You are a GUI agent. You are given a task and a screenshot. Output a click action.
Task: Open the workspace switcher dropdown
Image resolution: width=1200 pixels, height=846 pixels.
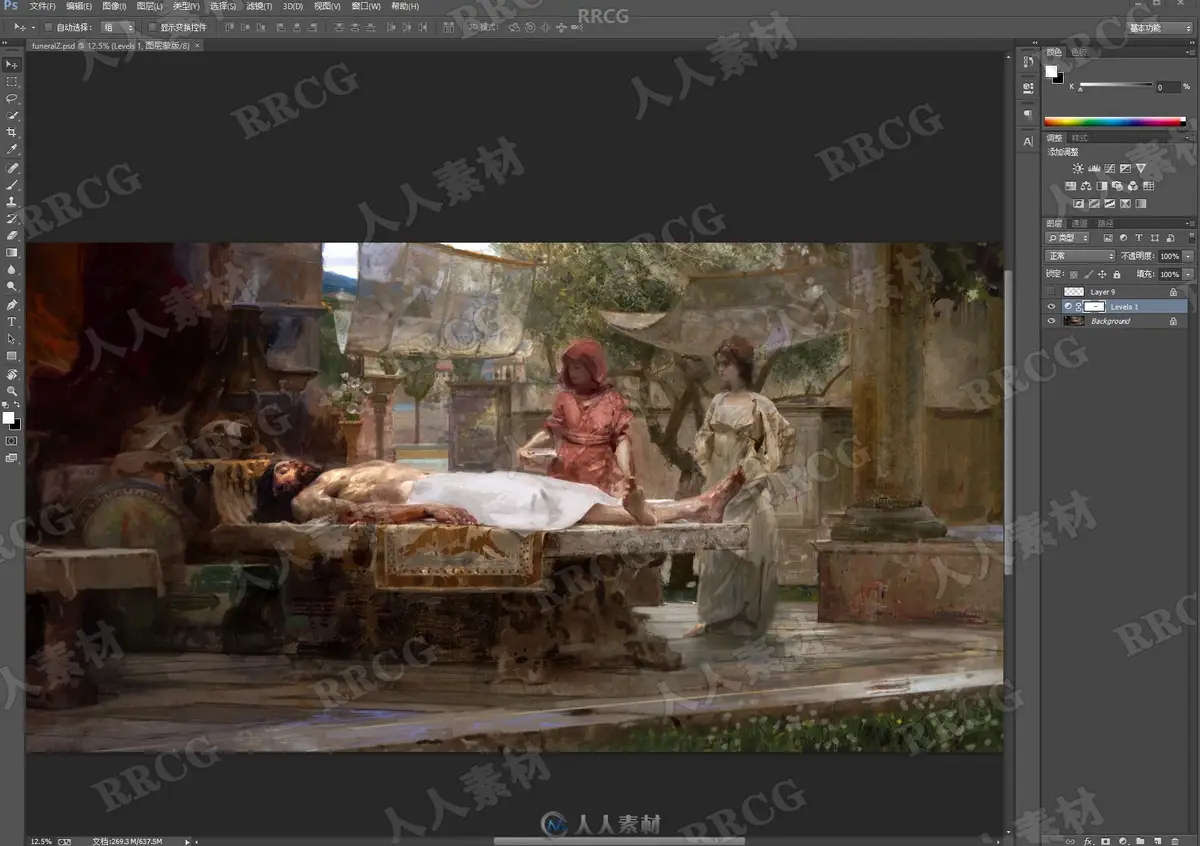[x=1160, y=28]
